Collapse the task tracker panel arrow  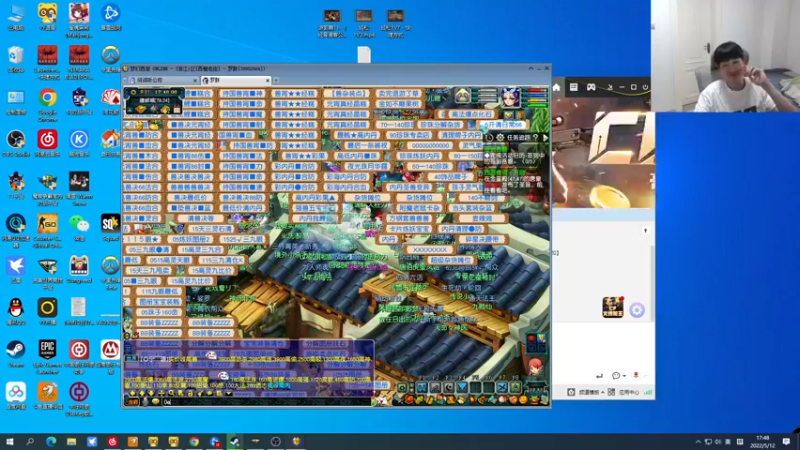545,138
